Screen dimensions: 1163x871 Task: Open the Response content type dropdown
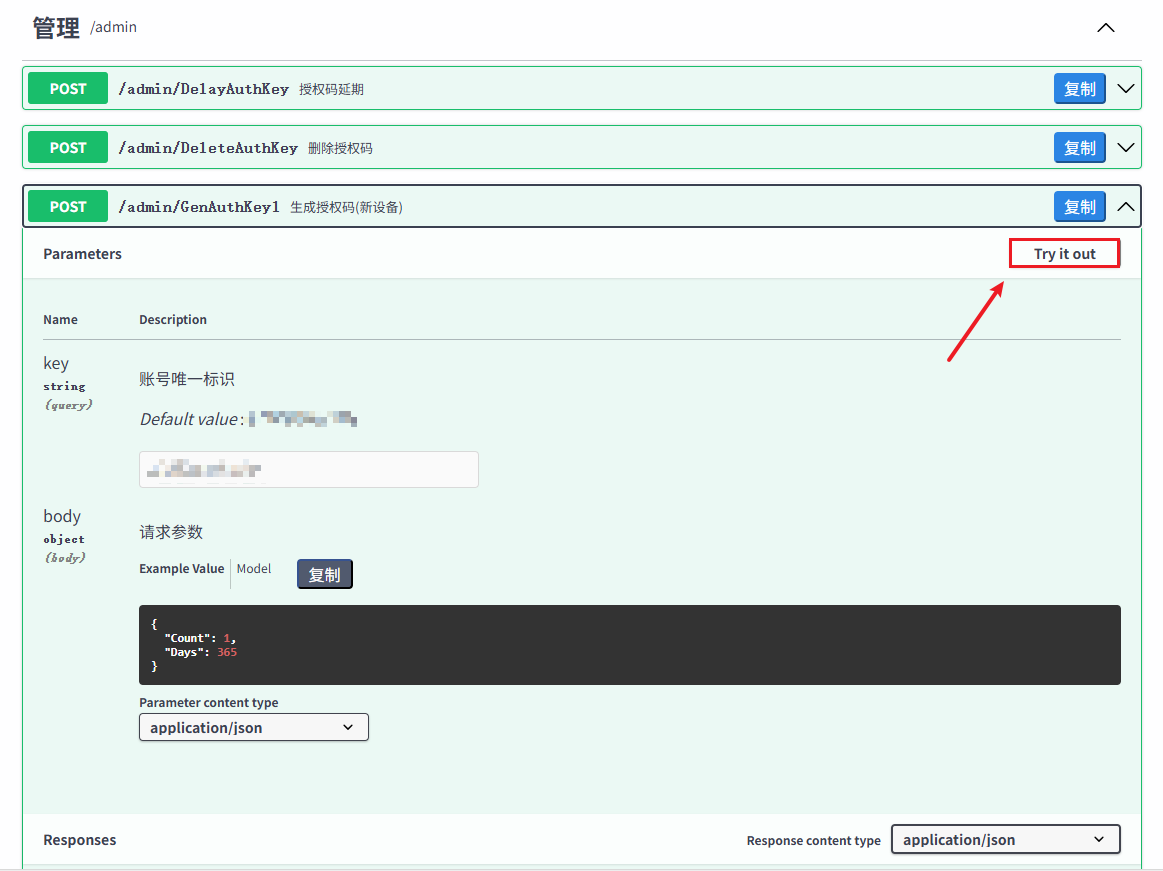pos(1005,839)
